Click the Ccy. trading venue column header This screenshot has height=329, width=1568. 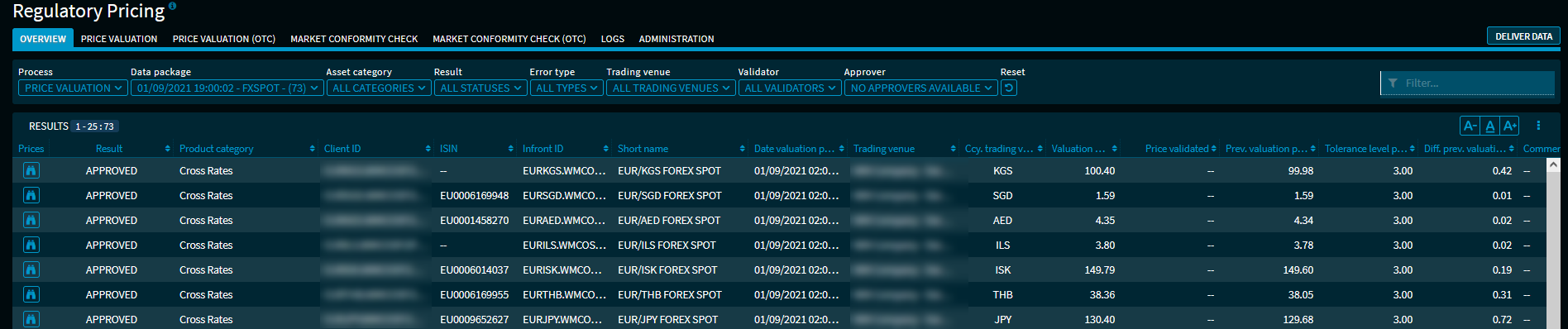point(998,149)
